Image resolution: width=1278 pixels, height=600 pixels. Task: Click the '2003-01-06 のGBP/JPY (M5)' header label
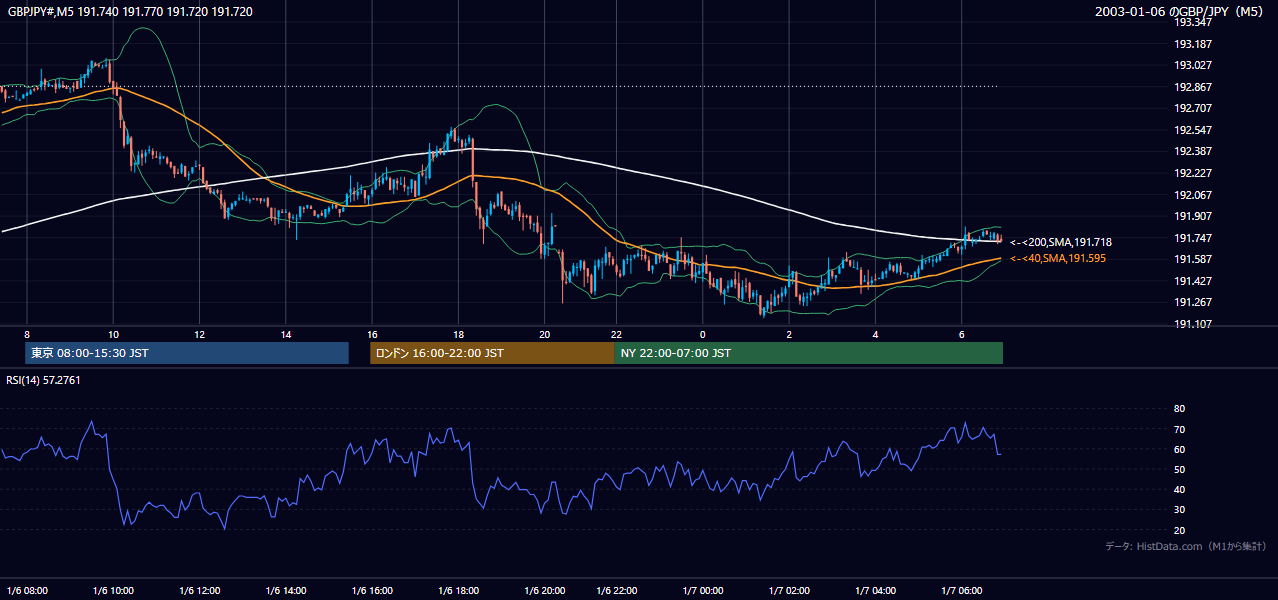tap(1181, 12)
